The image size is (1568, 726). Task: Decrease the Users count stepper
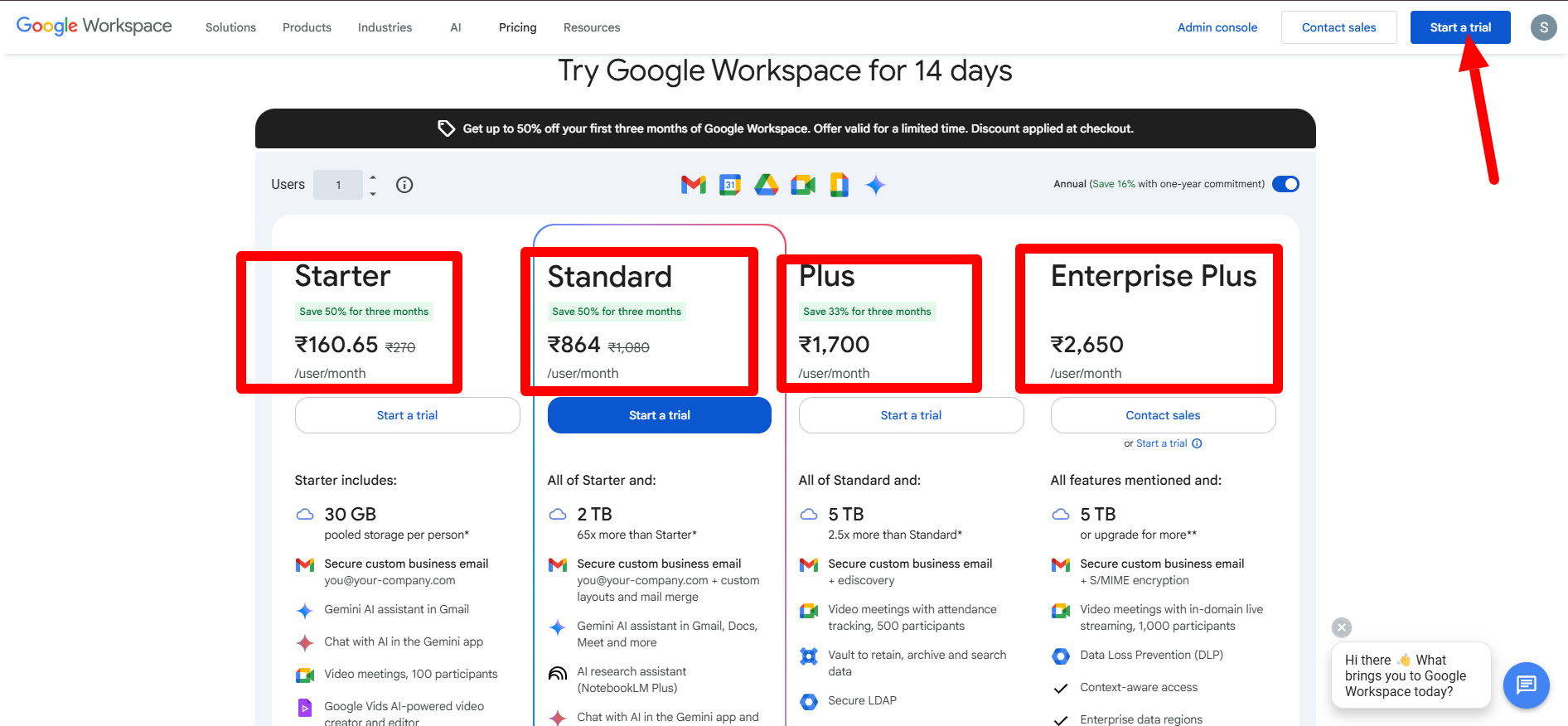[373, 193]
